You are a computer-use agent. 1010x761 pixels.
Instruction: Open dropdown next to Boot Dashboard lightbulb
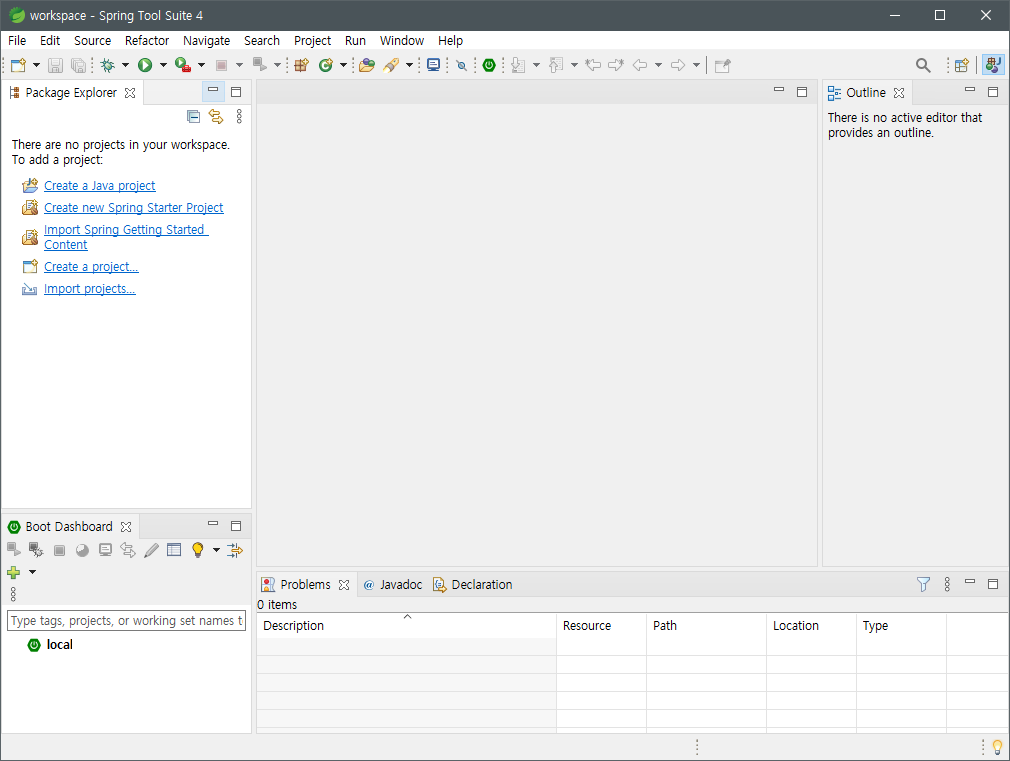(216, 550)
